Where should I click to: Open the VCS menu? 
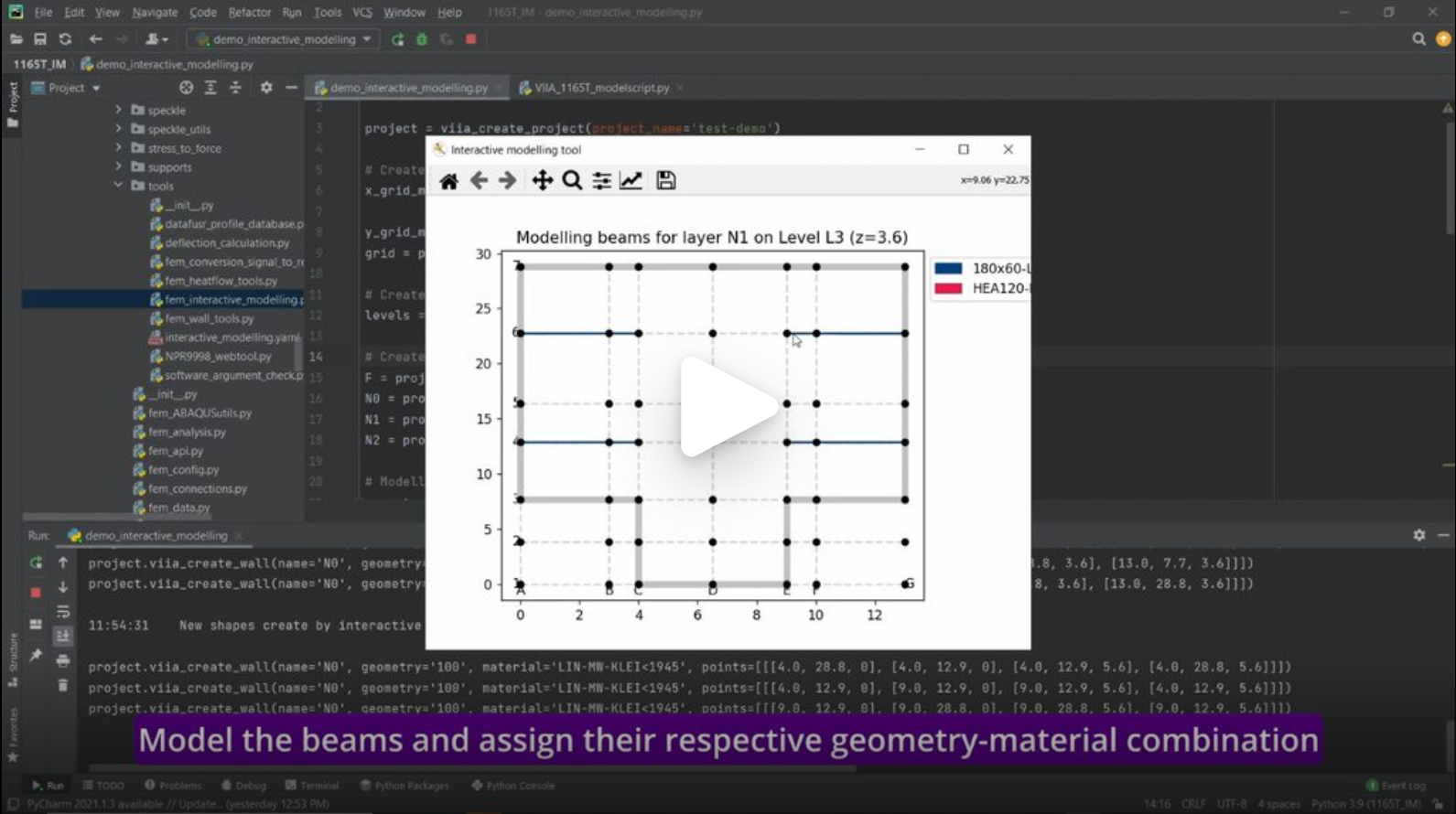pos(362,13)
